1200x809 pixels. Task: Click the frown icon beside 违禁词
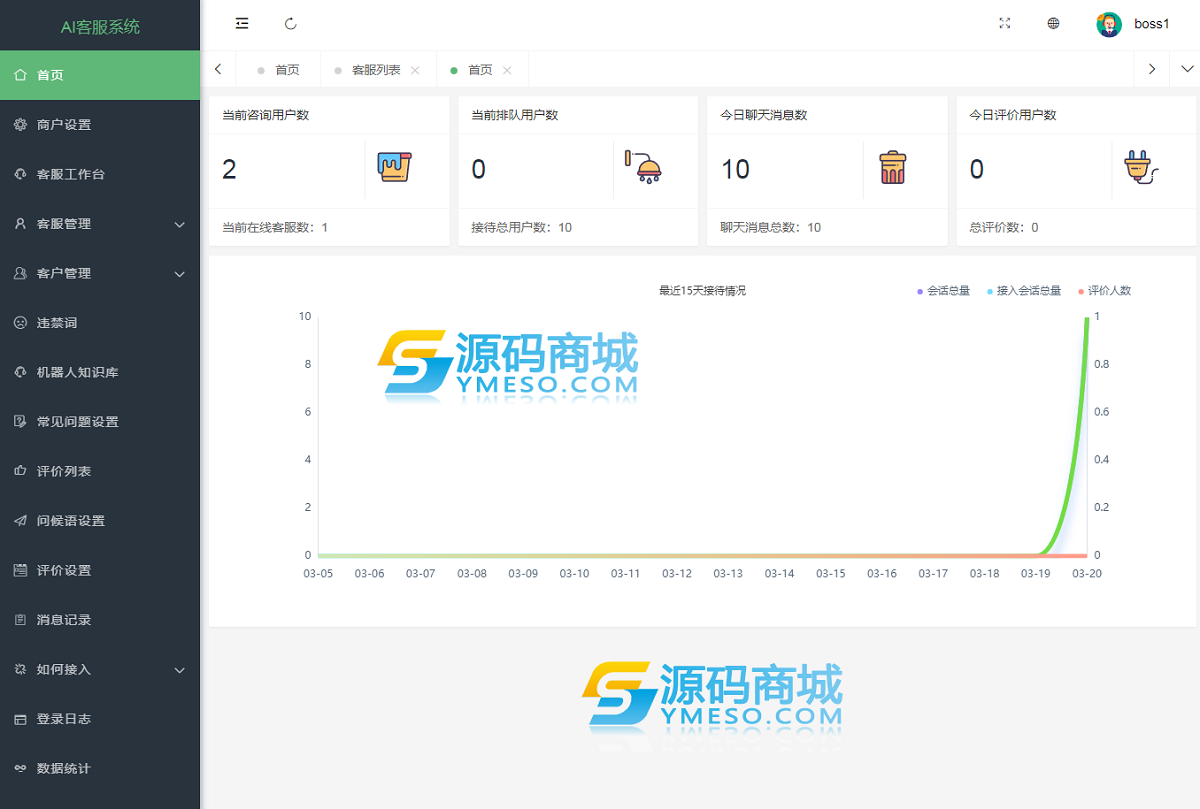20,323
